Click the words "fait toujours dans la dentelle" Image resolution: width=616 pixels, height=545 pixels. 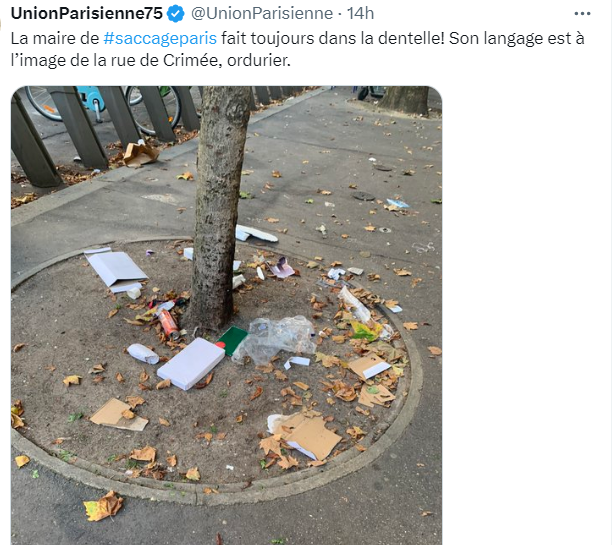pyautogui.click(x=327, y=39)
